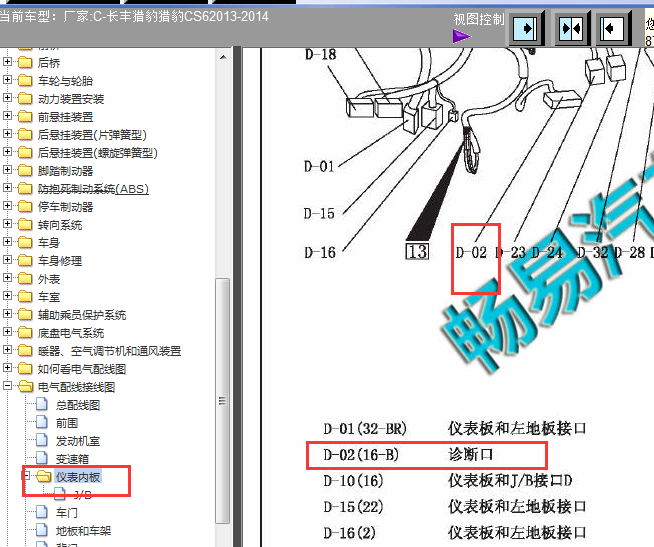Screen dimensions: 654x547
Task: Expand 后悬挂装置(片弹簧型) node
Action: pos(7,133)
